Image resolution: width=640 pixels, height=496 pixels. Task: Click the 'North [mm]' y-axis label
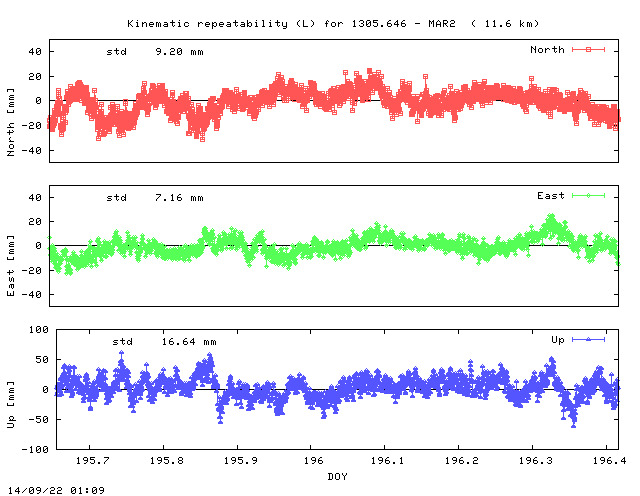11,122
